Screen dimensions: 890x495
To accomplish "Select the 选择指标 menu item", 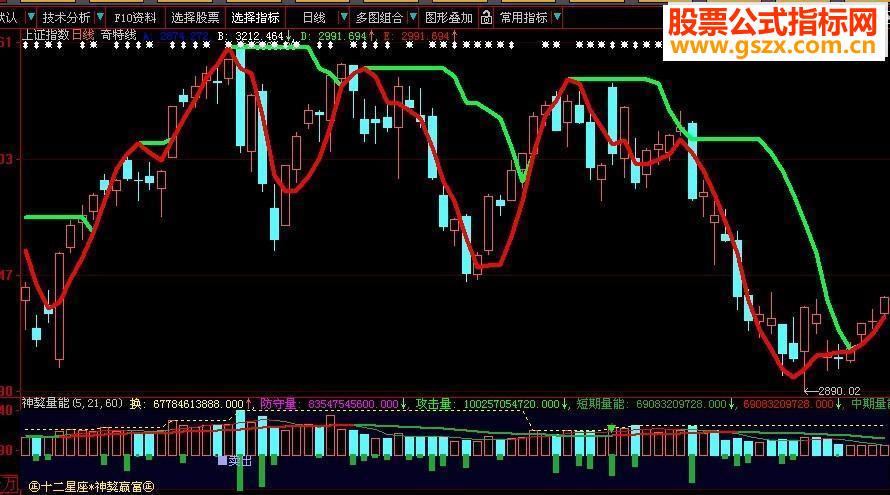I will click(255, 18).
